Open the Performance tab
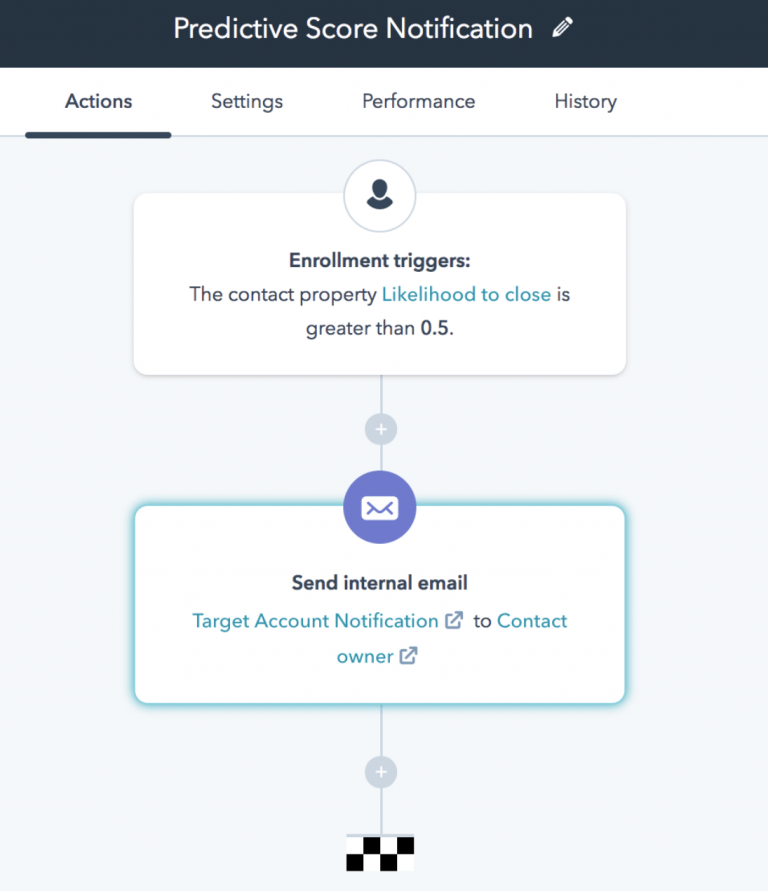This screenshot has height=891, width=768. coord(418,101)
